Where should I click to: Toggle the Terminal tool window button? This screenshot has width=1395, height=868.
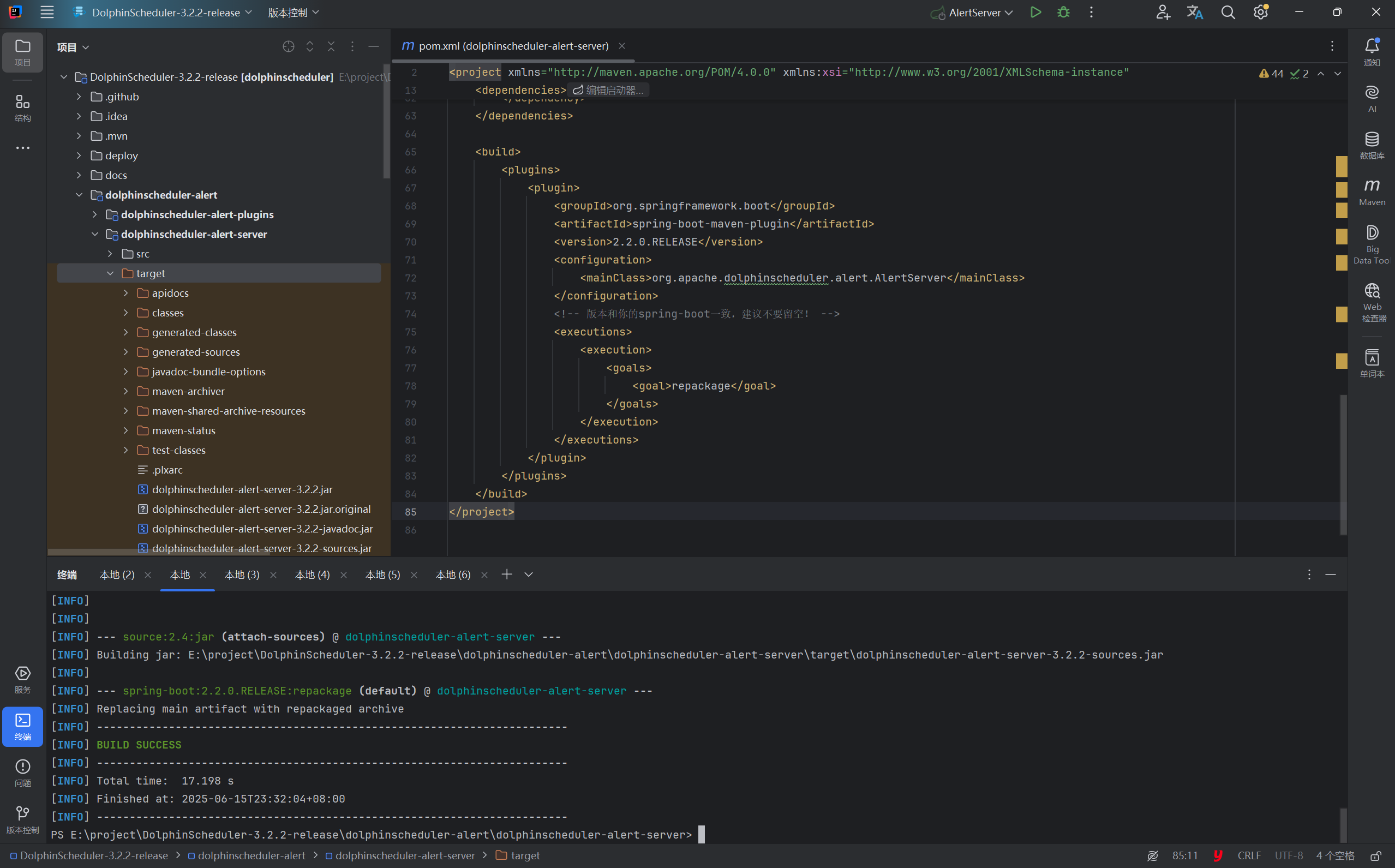(x=22, y=726)
